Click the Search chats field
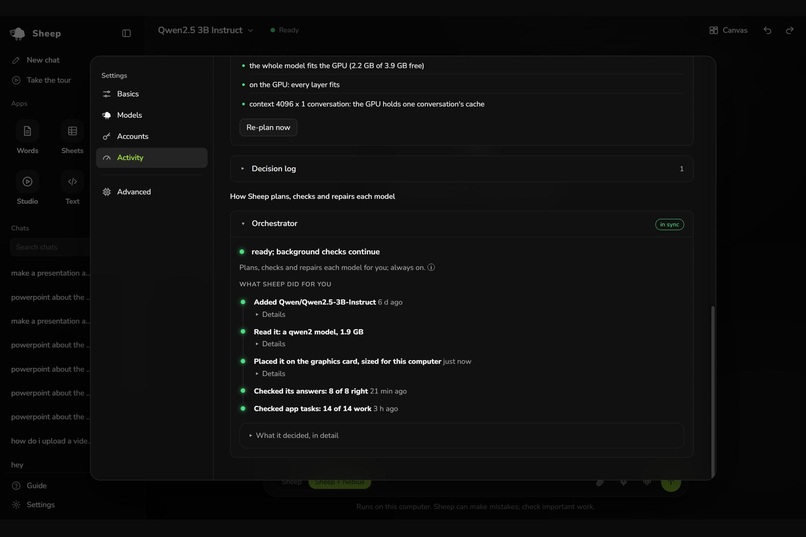The image size is (806, 537). [50, 247]
